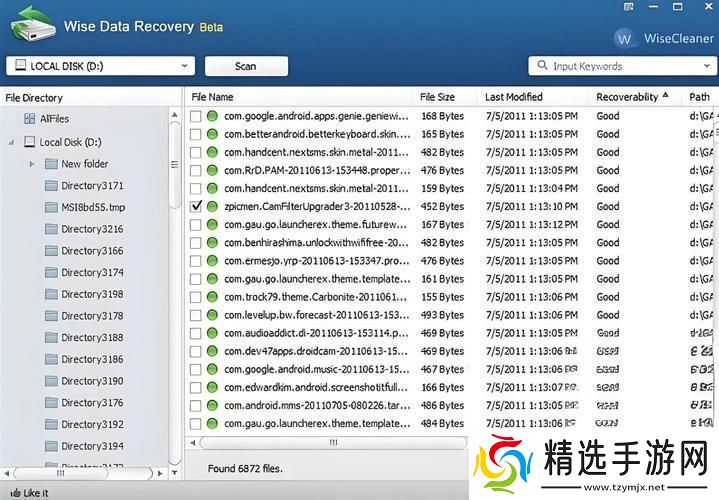Expand the New folder tree node
This screenshot has width=719, height=500.
(x=32, y=164)
